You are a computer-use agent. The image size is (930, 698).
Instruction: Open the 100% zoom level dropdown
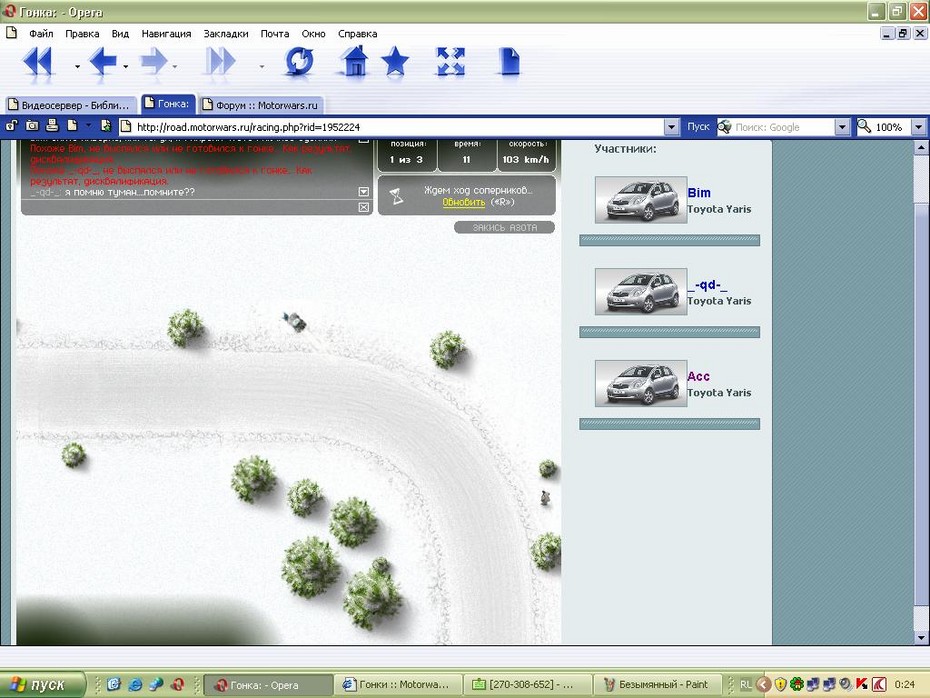[918, 127]
